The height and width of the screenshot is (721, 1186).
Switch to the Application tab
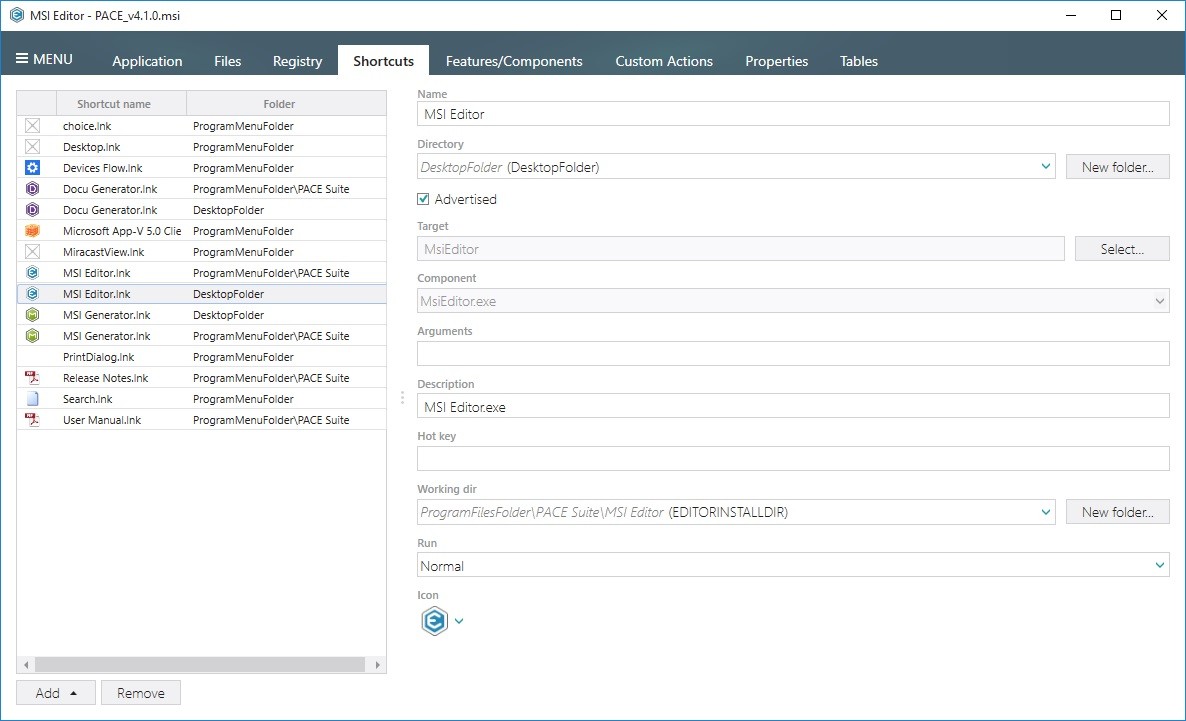[x=147, y=61]
